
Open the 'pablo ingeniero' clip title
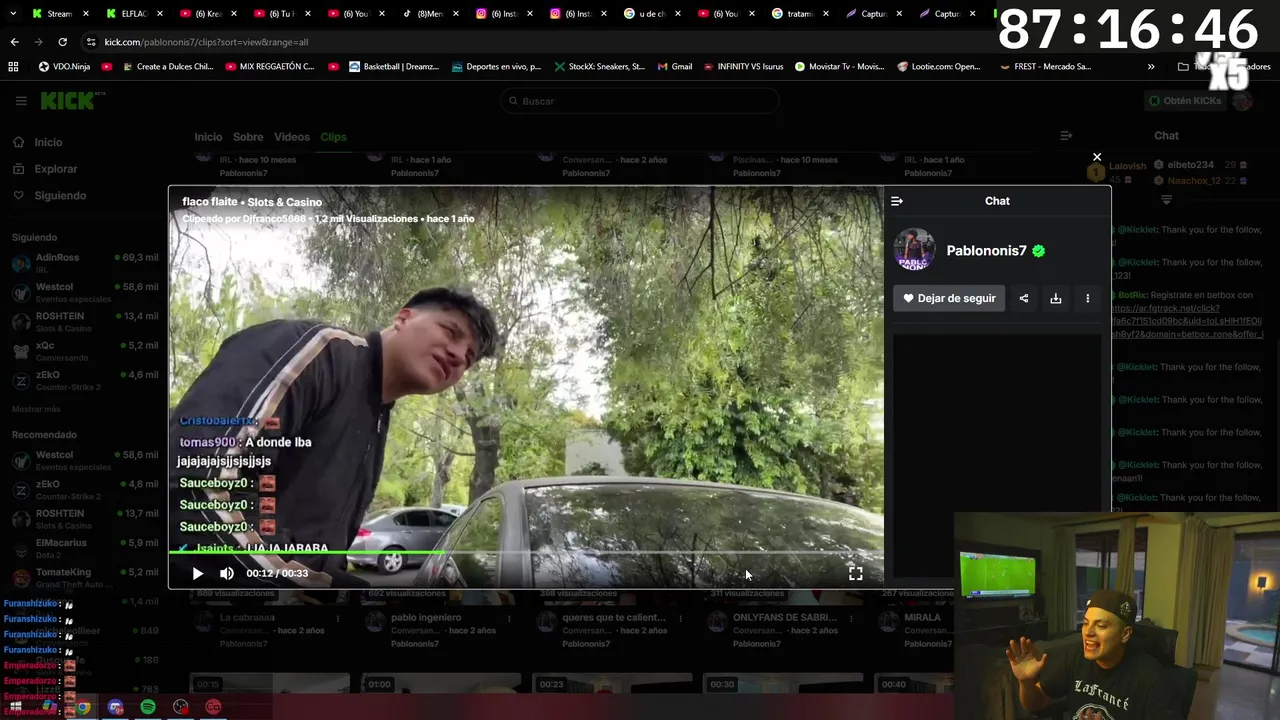(426, 618)
